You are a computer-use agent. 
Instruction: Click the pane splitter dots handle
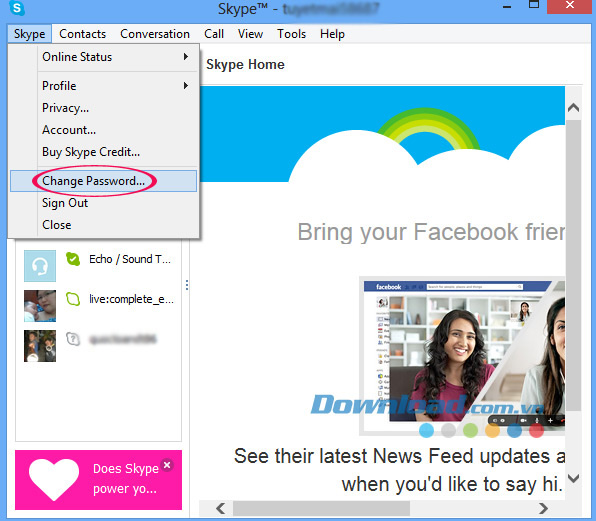click(187, 285)
